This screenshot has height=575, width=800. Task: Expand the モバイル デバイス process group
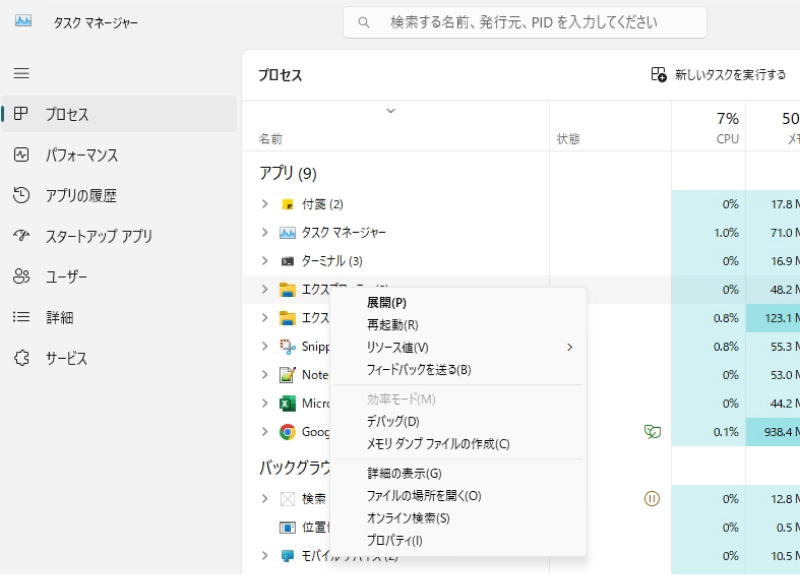click(x=264, y=556)
